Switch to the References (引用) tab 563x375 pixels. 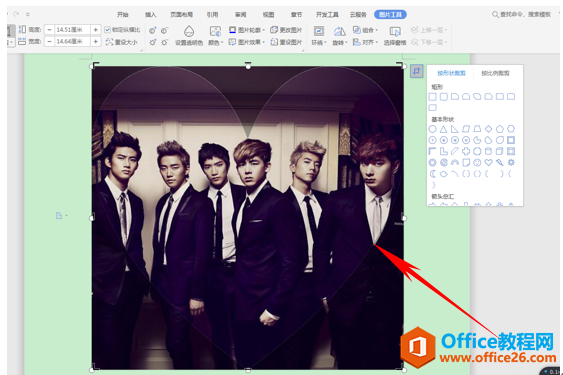pos(212,14)
